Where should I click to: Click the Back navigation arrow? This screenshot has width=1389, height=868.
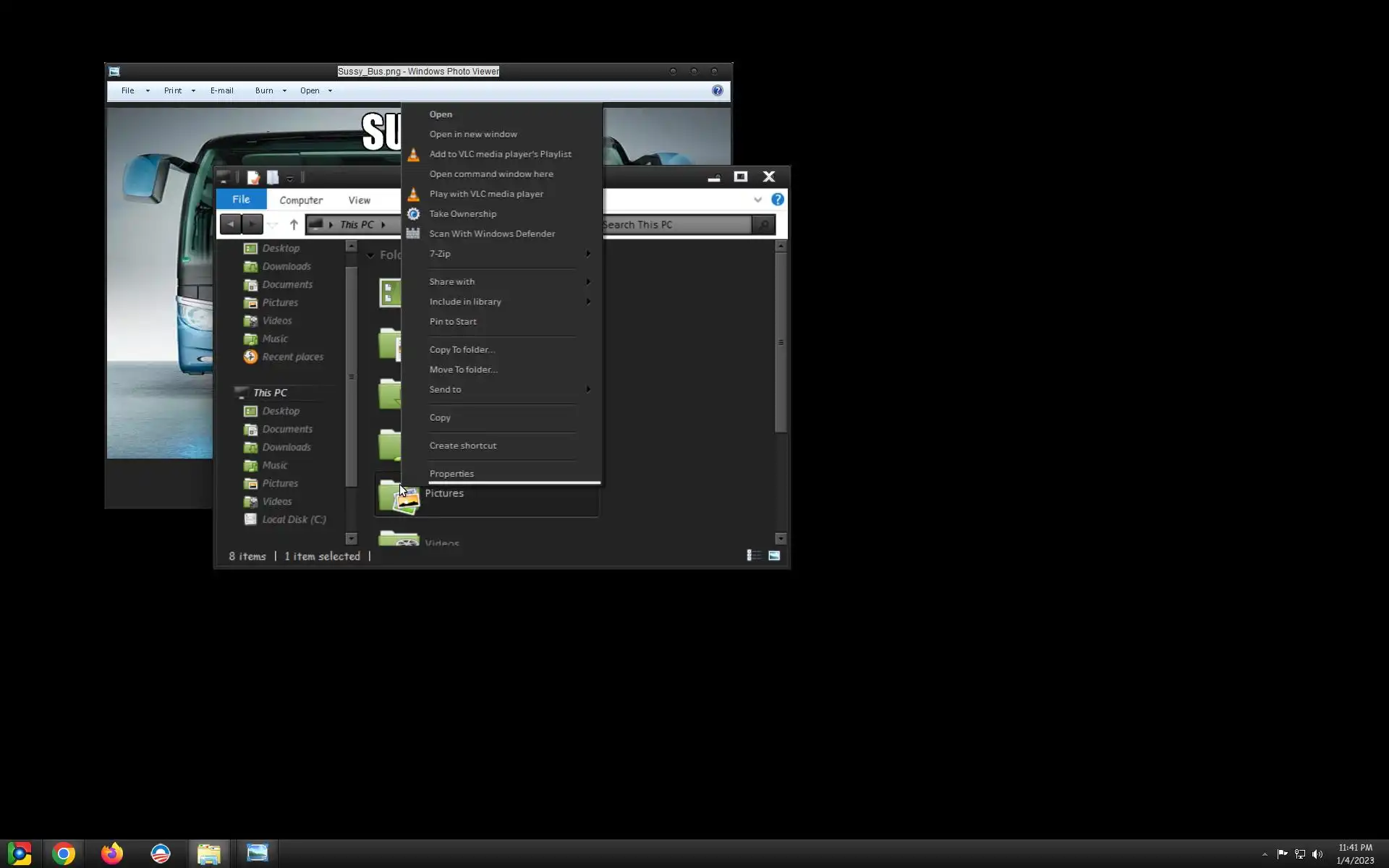(231, 225)
